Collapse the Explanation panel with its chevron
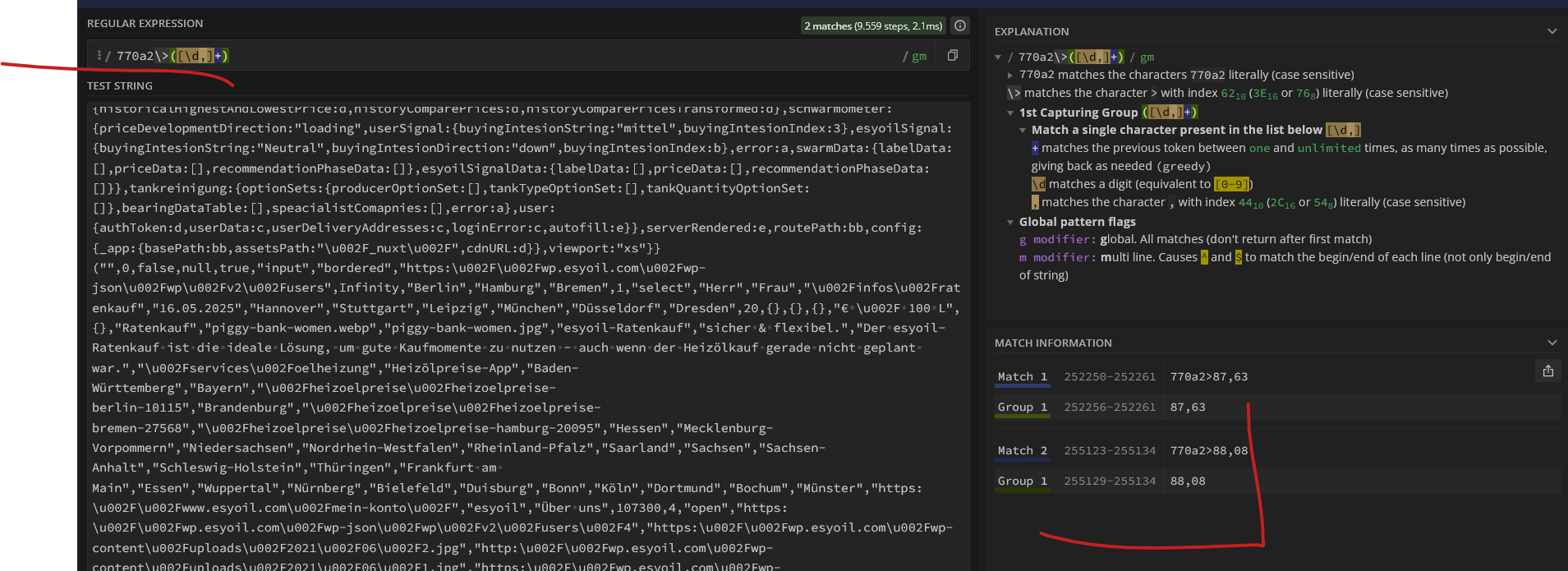The image size is (1568, 571). (1552, 31)
